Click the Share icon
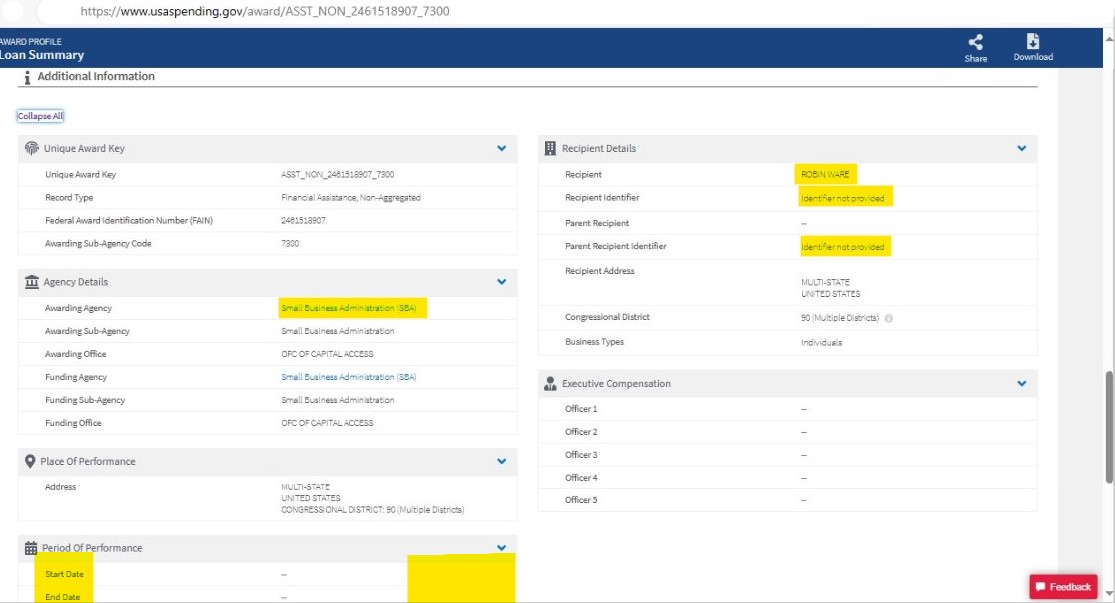 click(976, 42)
